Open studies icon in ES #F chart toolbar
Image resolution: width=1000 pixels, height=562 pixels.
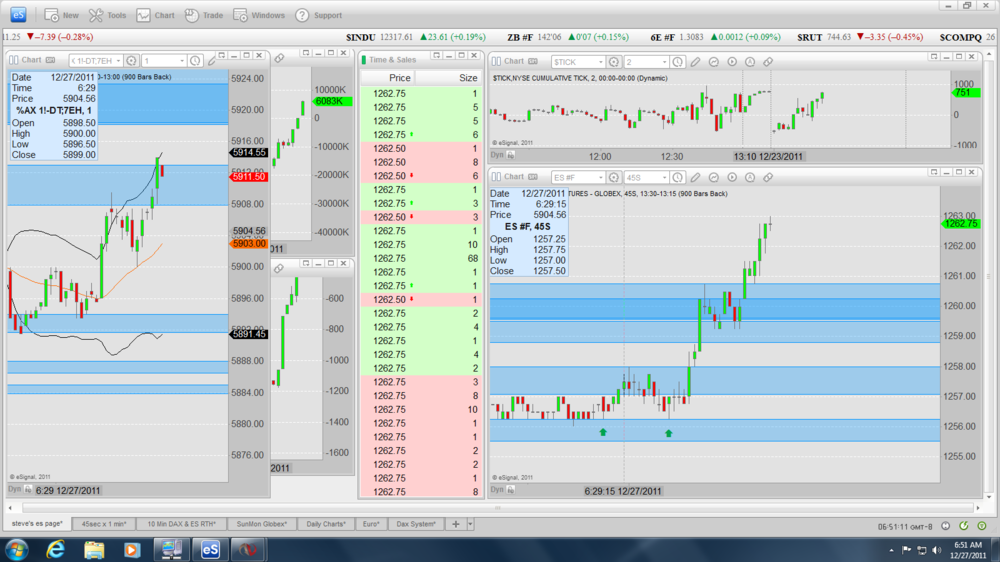click(714, 177)
